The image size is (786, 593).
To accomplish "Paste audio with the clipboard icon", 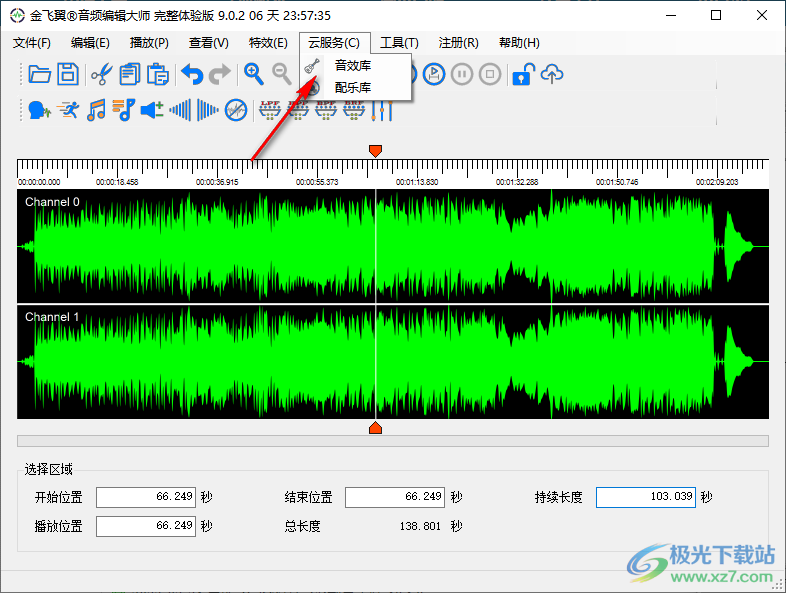I will click(158, 75).
